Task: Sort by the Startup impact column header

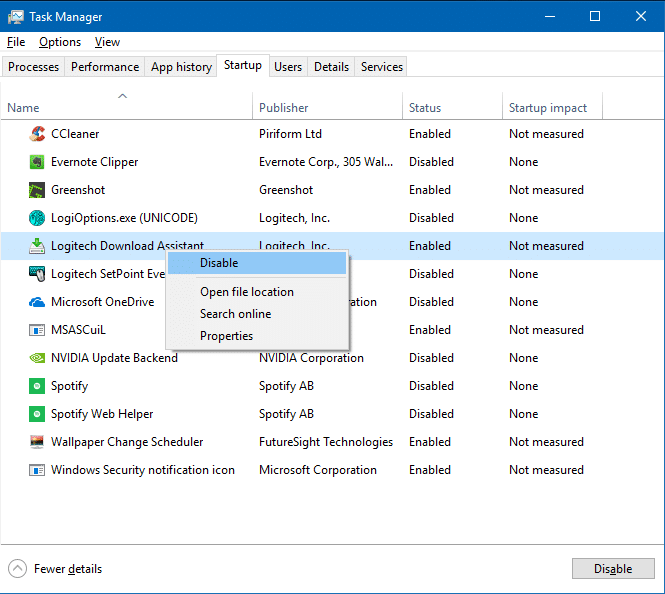Action: click(552, 108)
